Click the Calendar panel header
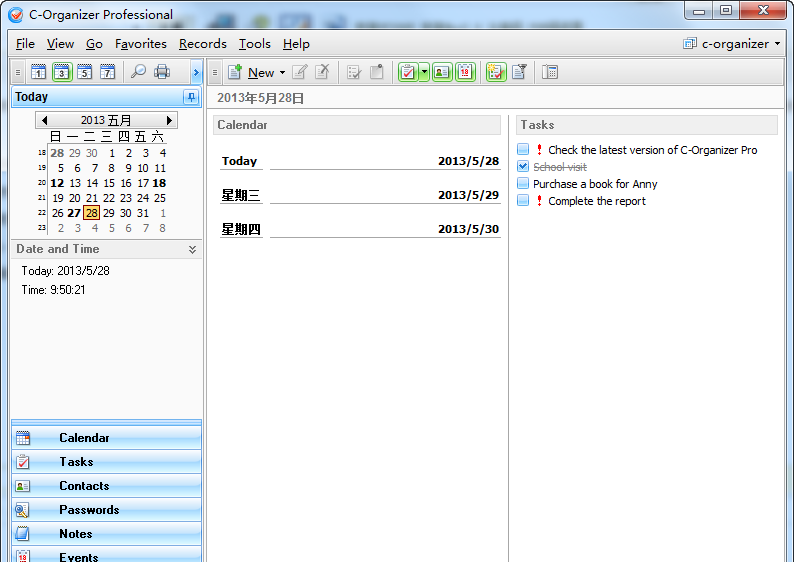Image resolution: width=794 pixels, height=562 pixels. click(356, 125)
